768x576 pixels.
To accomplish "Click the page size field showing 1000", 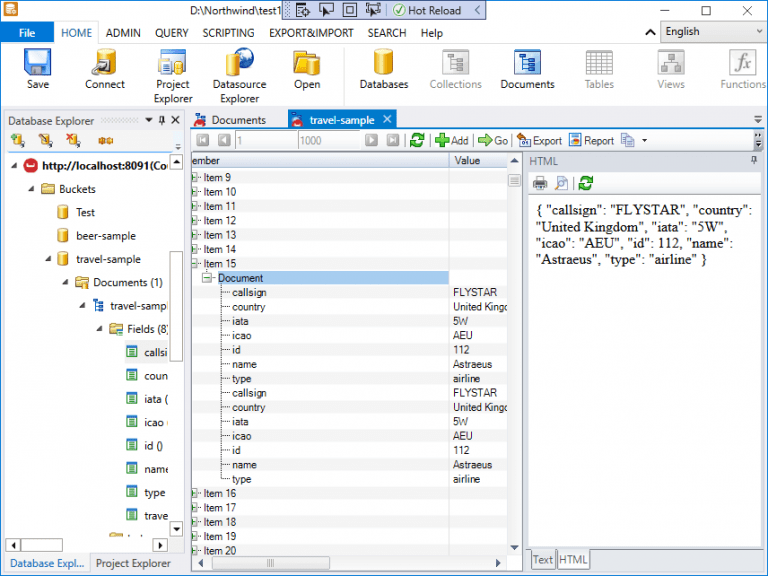I will click(x=328, y=141).
